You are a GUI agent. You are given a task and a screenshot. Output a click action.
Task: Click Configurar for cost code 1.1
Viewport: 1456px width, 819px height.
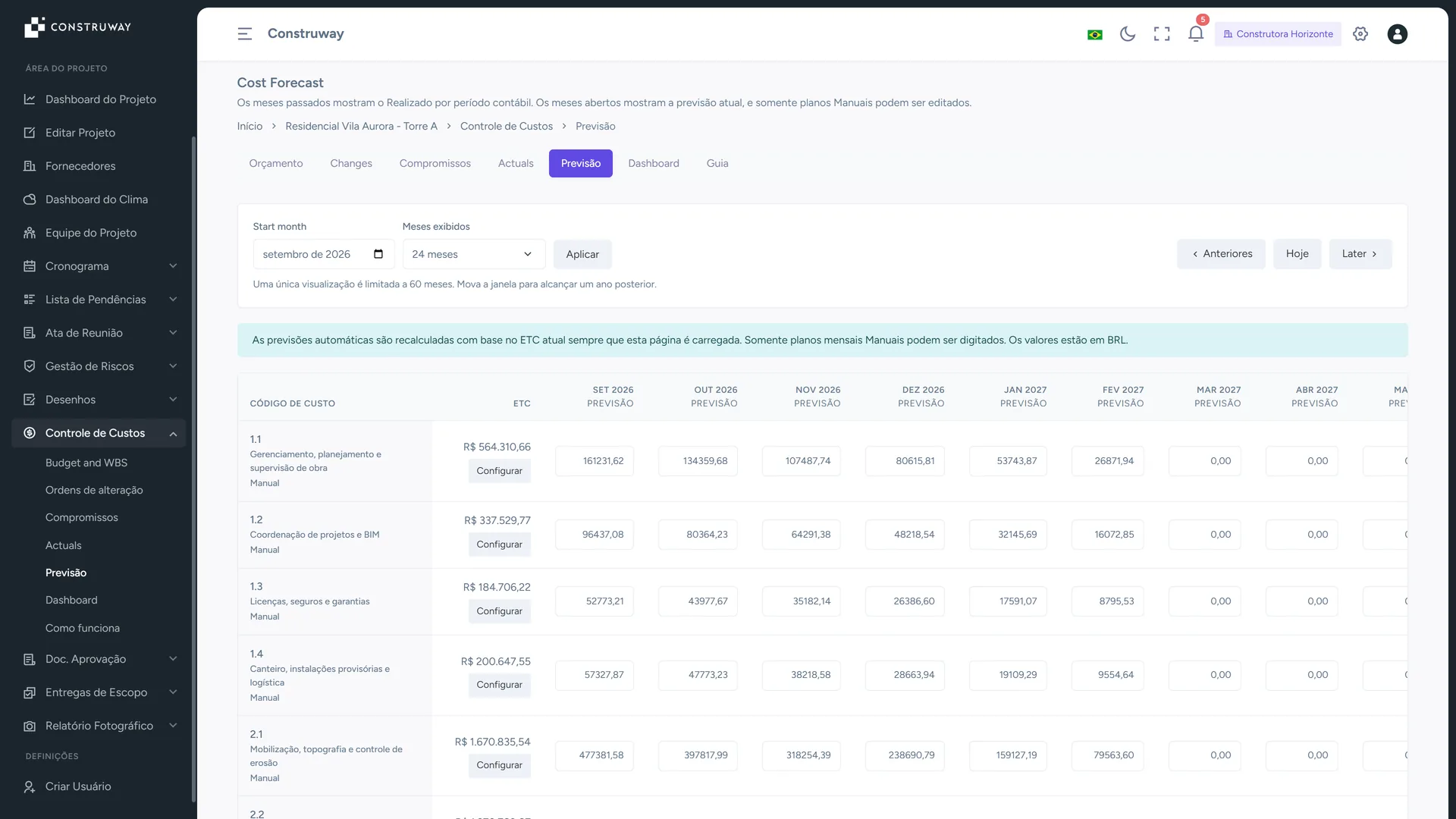pos(499,471)
